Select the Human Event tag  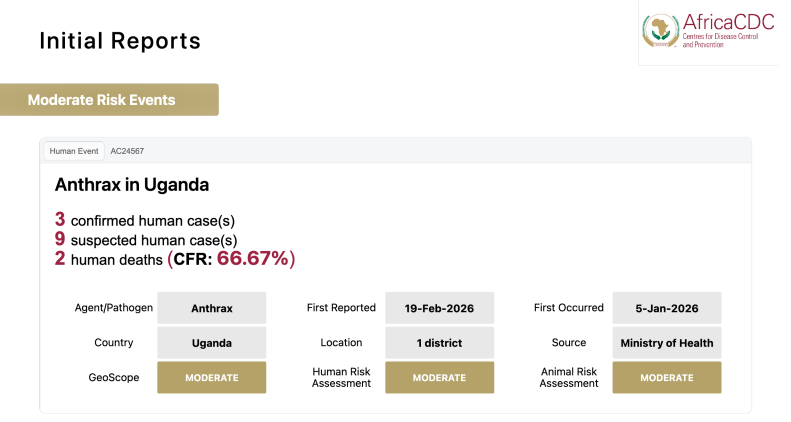74,151
